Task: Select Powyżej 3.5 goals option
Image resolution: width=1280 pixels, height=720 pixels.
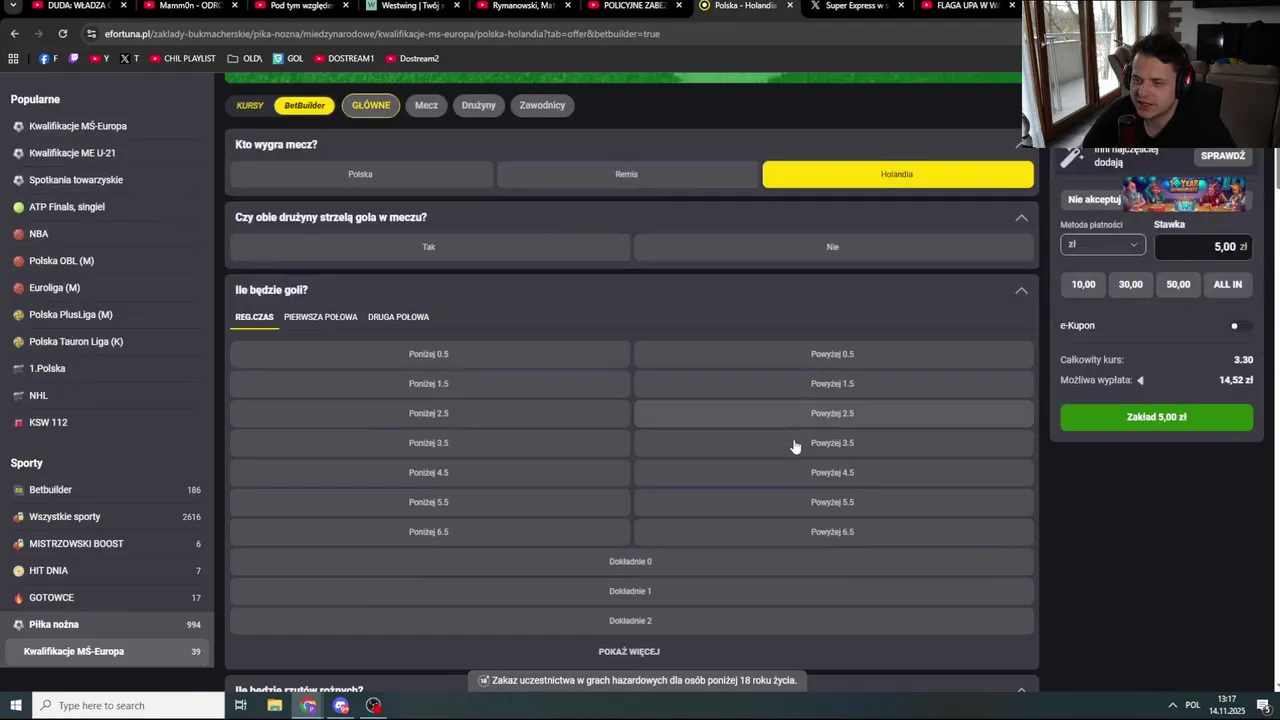Action: click(x=833, y=443)
